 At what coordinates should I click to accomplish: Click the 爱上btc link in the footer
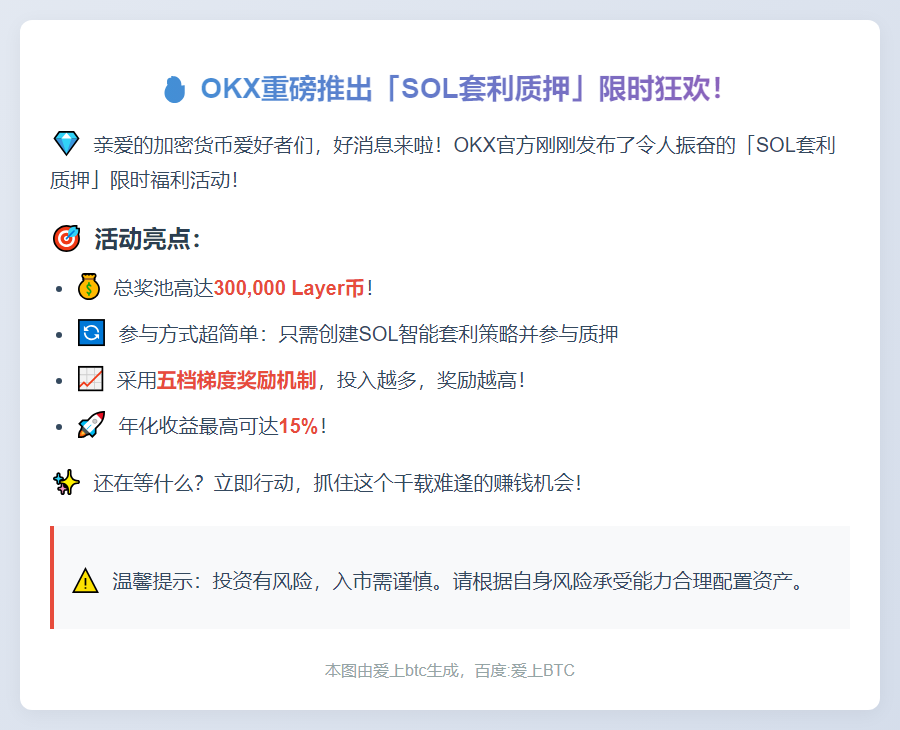398,671
